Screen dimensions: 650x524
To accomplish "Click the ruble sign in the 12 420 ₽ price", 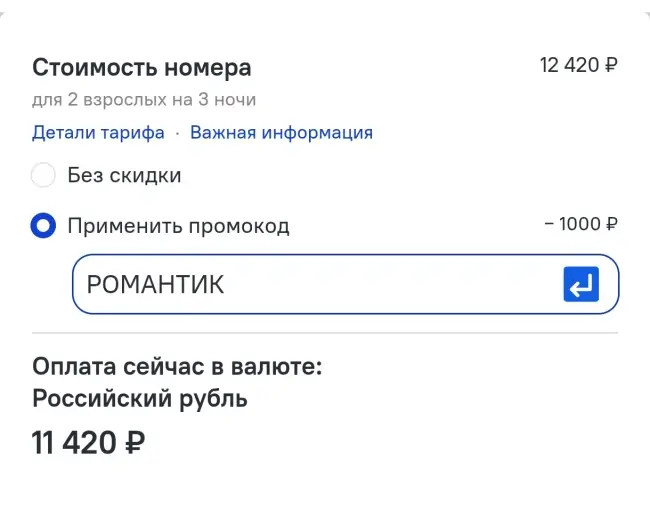I will [x=611, y=66].
